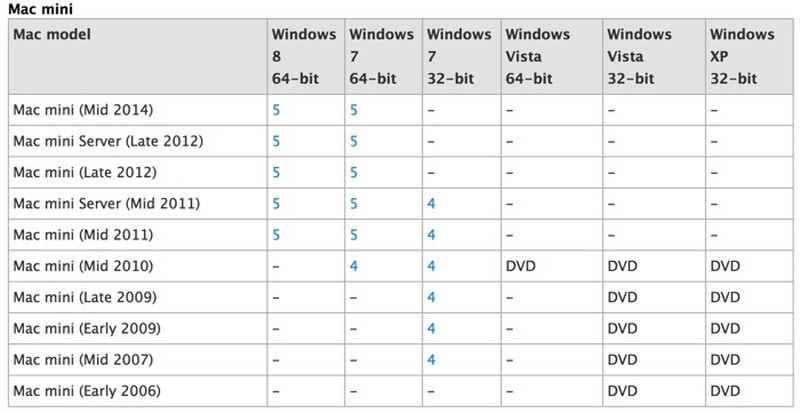Select the "Mac mini (Early 2006)" row label
This screenshot has width=800, height=413.
84,390
